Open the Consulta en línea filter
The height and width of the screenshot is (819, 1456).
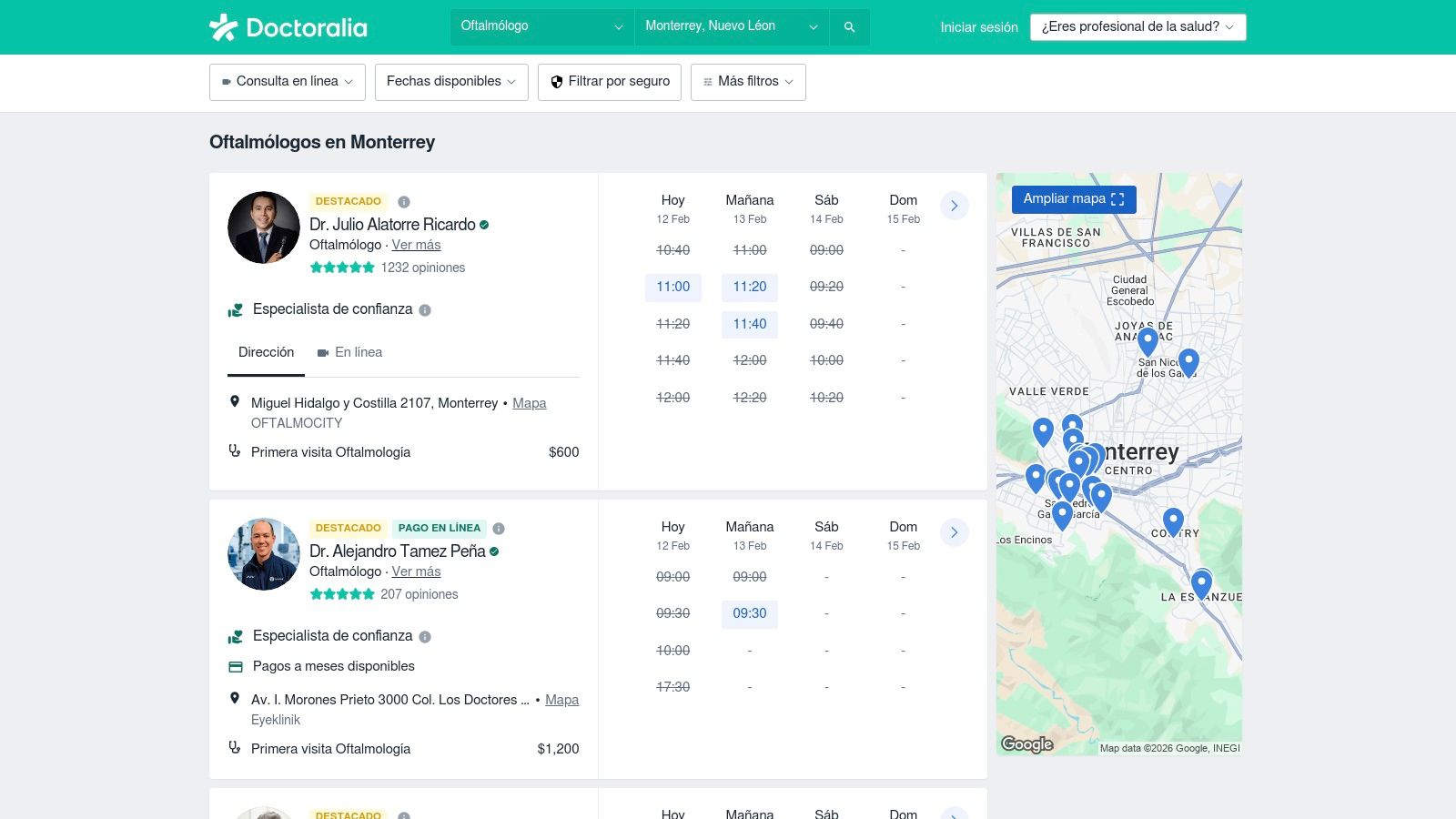click(x=288, y=82)
